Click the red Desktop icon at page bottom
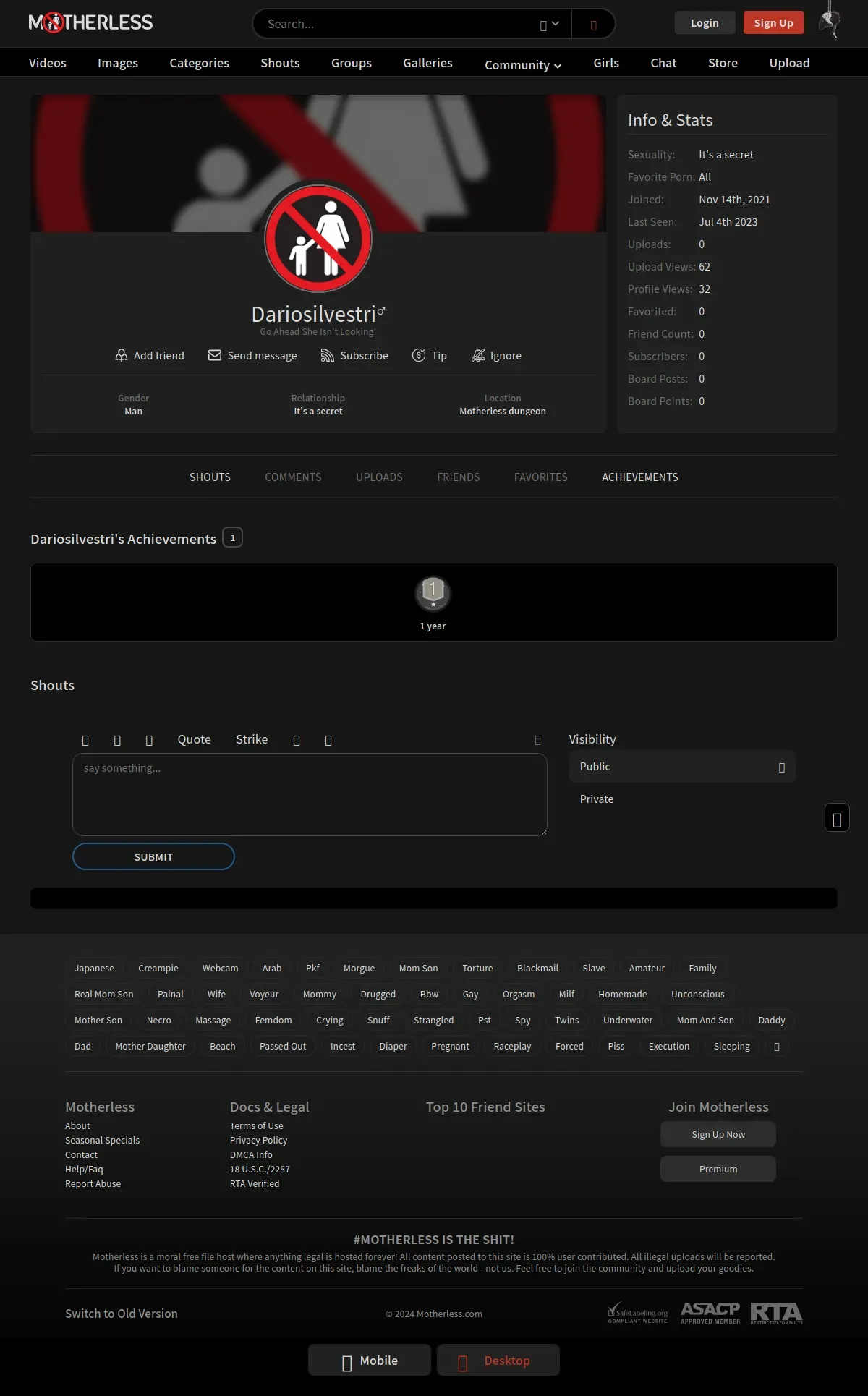This screenshot has width=868, height=1396. click(x=463, y=1363)
